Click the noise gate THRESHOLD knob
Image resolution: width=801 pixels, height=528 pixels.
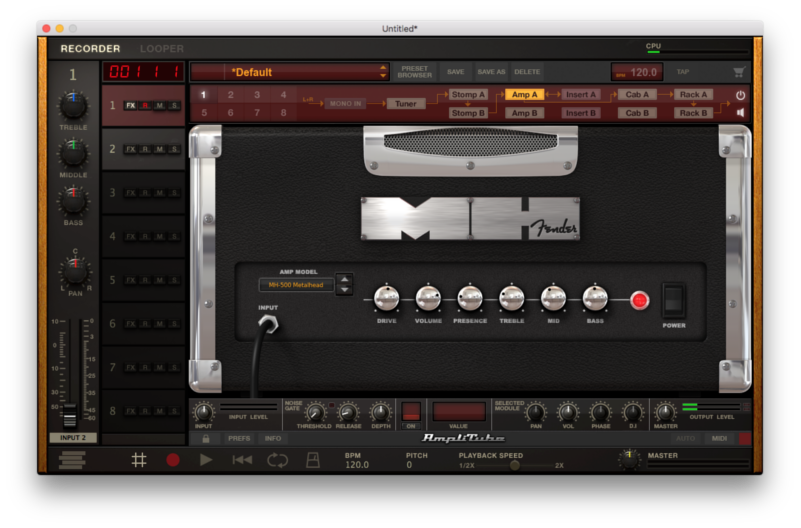[x=315, y=412]
